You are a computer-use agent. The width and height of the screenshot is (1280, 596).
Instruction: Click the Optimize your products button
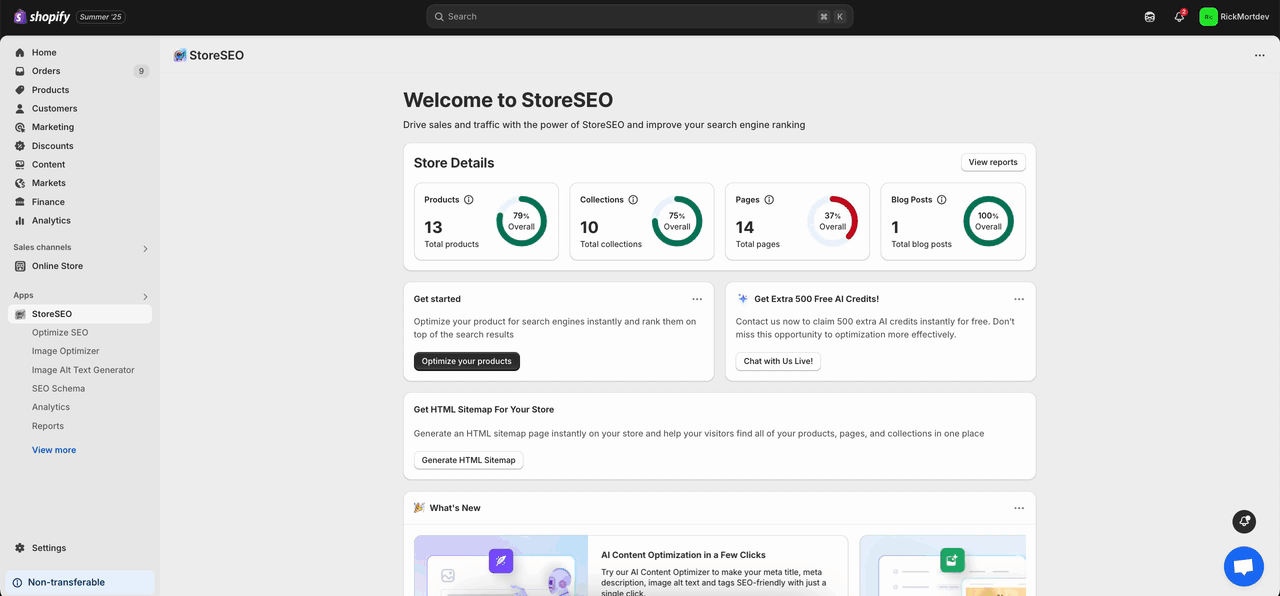click(467, 361)
